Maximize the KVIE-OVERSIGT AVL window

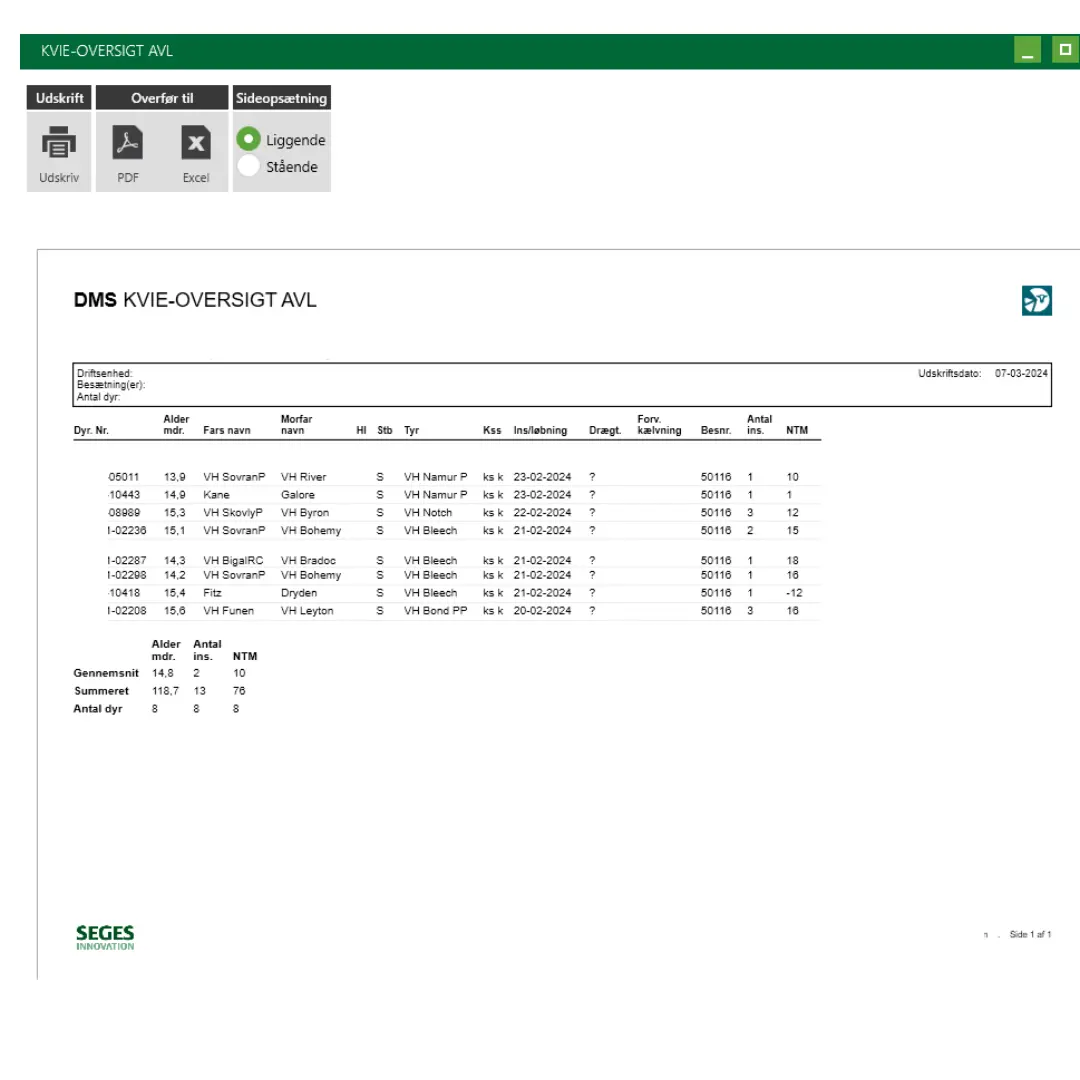point(1065,50)
